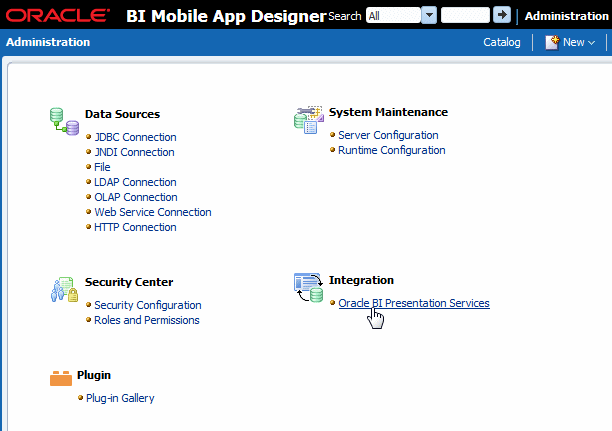Open LDAP Connection settings
612x431 pixels.
pyautogui.click(x=135, y=182)
